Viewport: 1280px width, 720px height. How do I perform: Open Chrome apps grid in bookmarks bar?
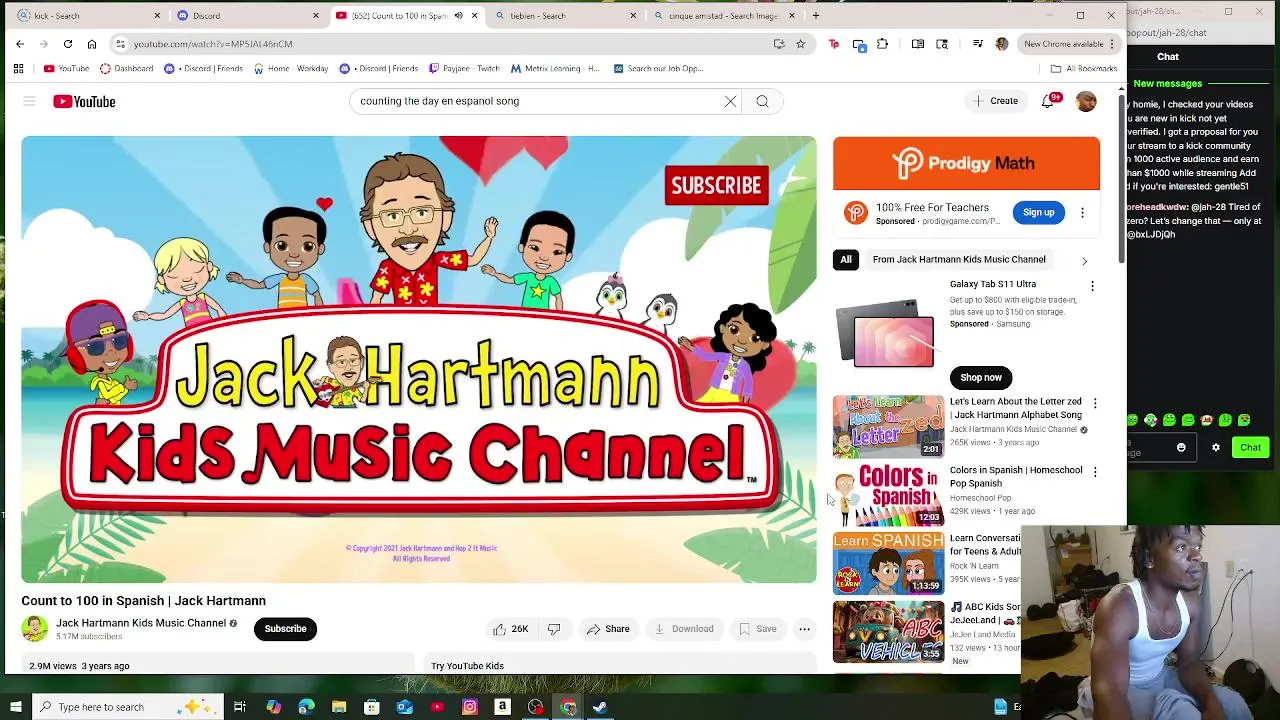[18, 69]
